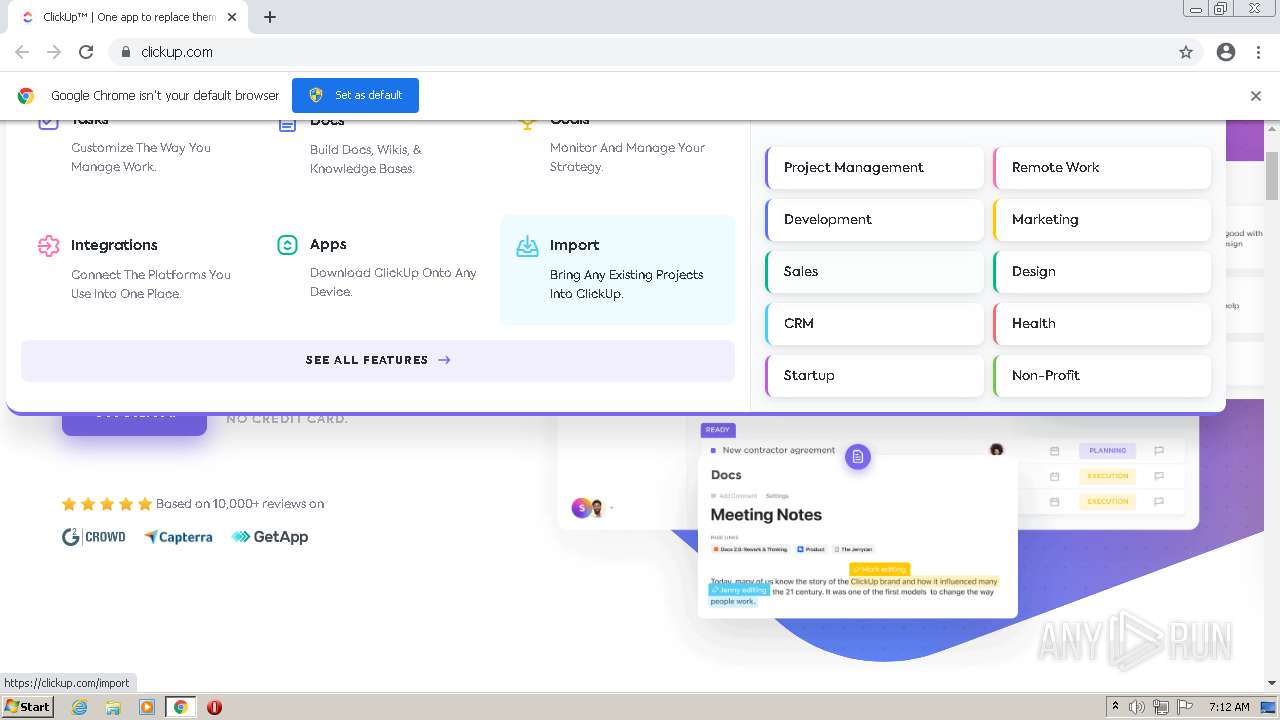Open the Chrome profile avatar

(1226, 52)
